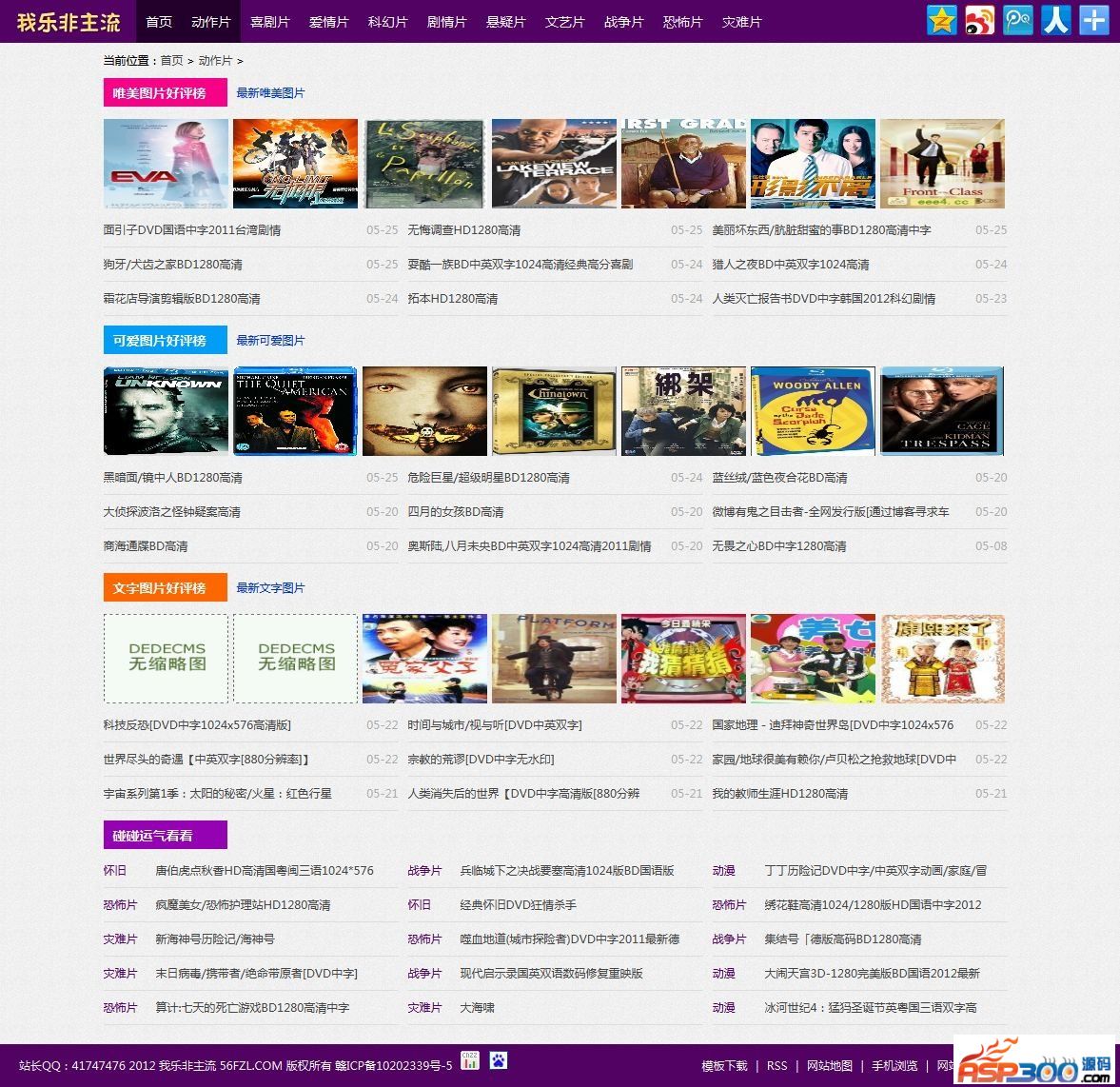Open the 最新唯美图片 link

270,93
